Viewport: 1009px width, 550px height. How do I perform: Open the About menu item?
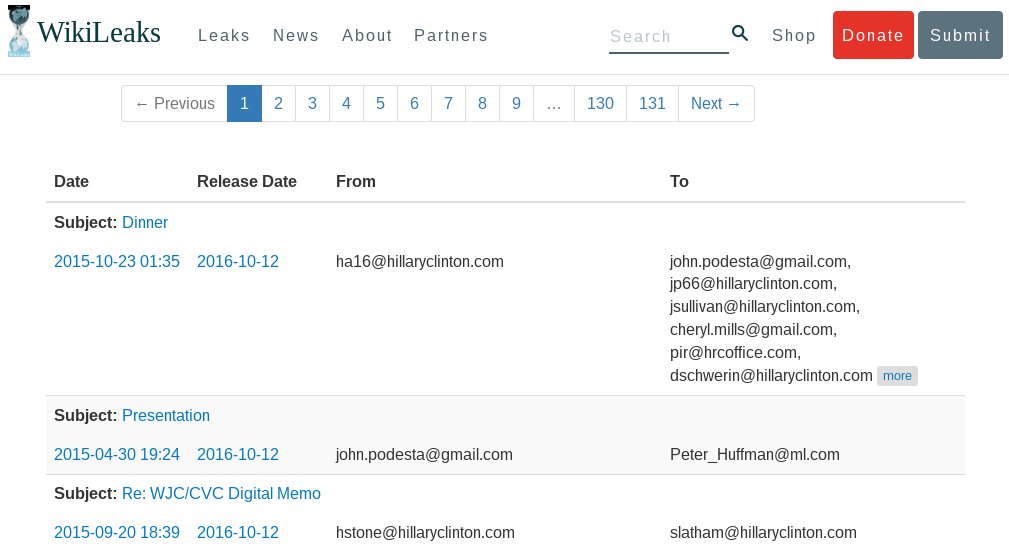pyautogui.click(x=367, y=35)
